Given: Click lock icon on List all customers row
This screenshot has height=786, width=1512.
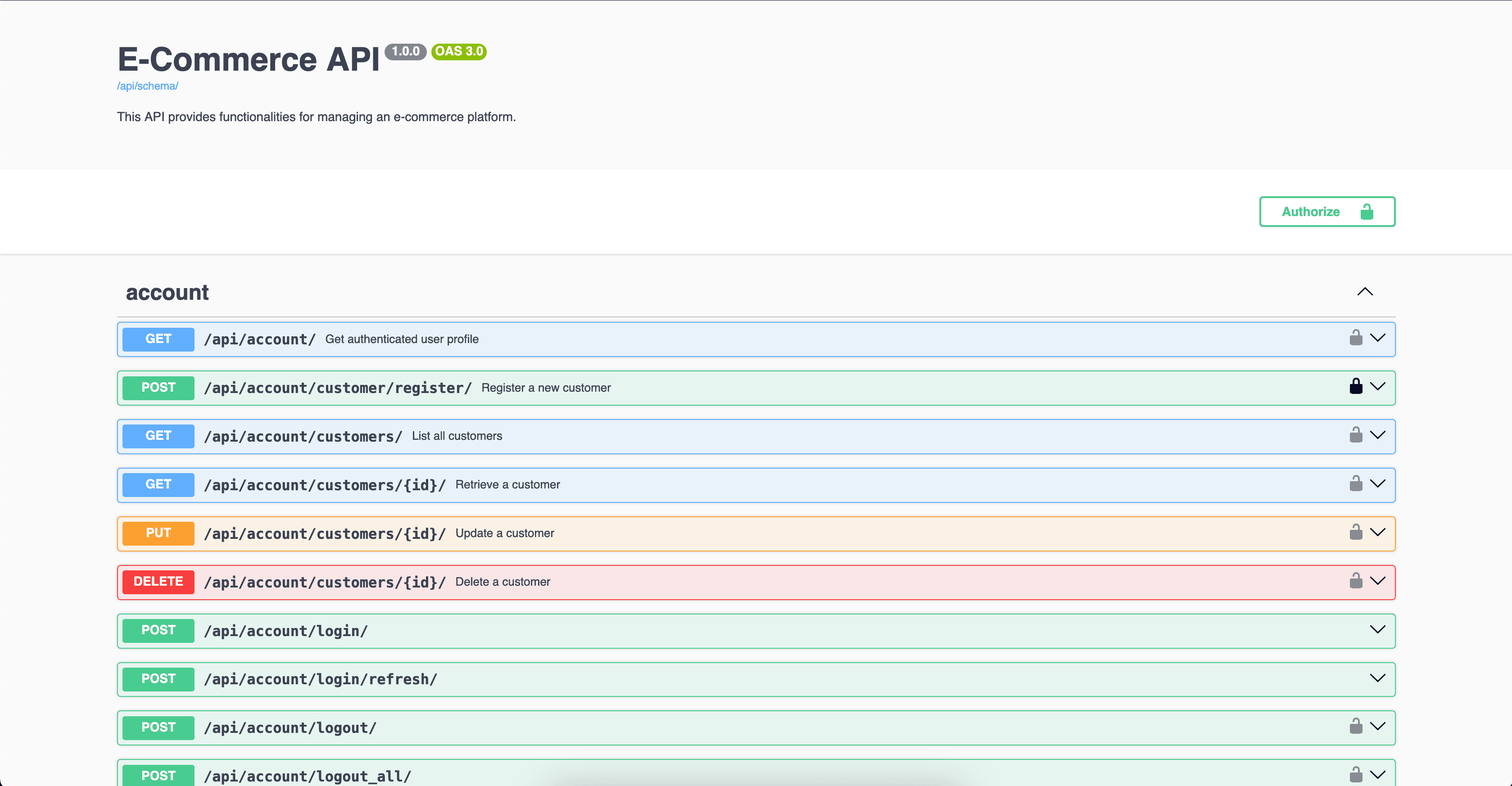Looking at the screenshot, I should tap(1355, 435).
